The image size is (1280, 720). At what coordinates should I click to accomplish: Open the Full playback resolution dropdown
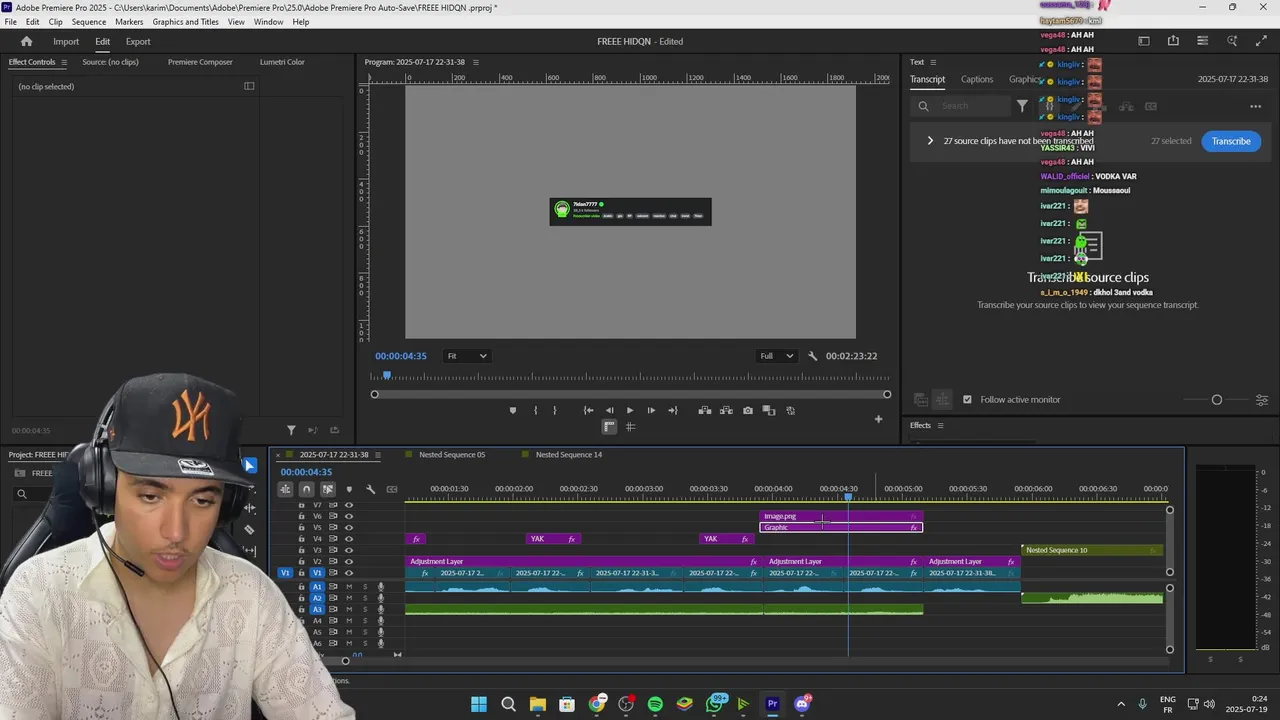pyautogui.click(x=776, y=356)
